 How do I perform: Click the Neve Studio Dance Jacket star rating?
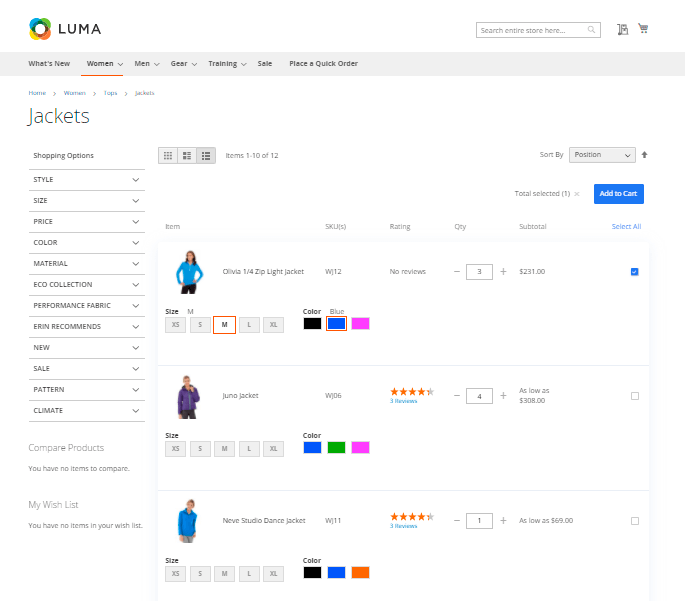(412, 517)
